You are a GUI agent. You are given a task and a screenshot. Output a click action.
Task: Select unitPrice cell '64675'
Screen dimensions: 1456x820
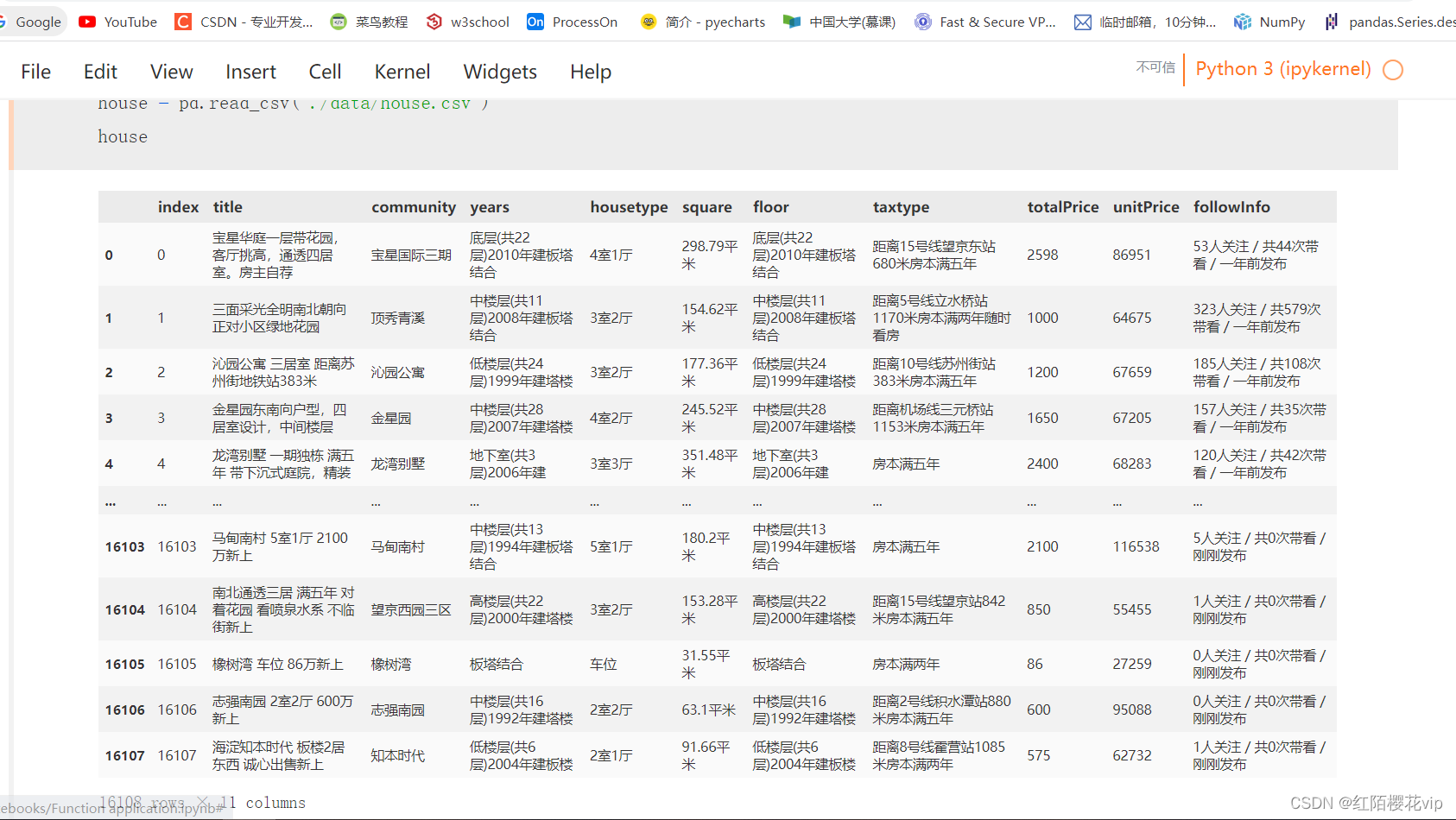[1131, 318]
